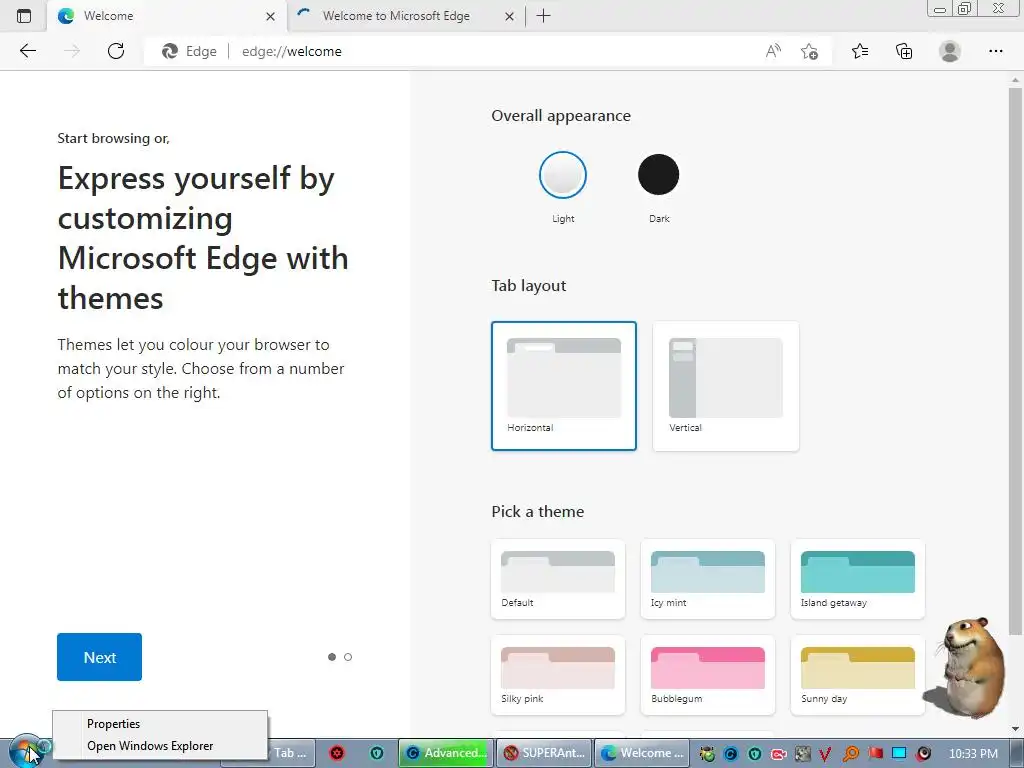Click the red V tray icon
This screenshot has width=1024, height=768.
pos(825,754)
